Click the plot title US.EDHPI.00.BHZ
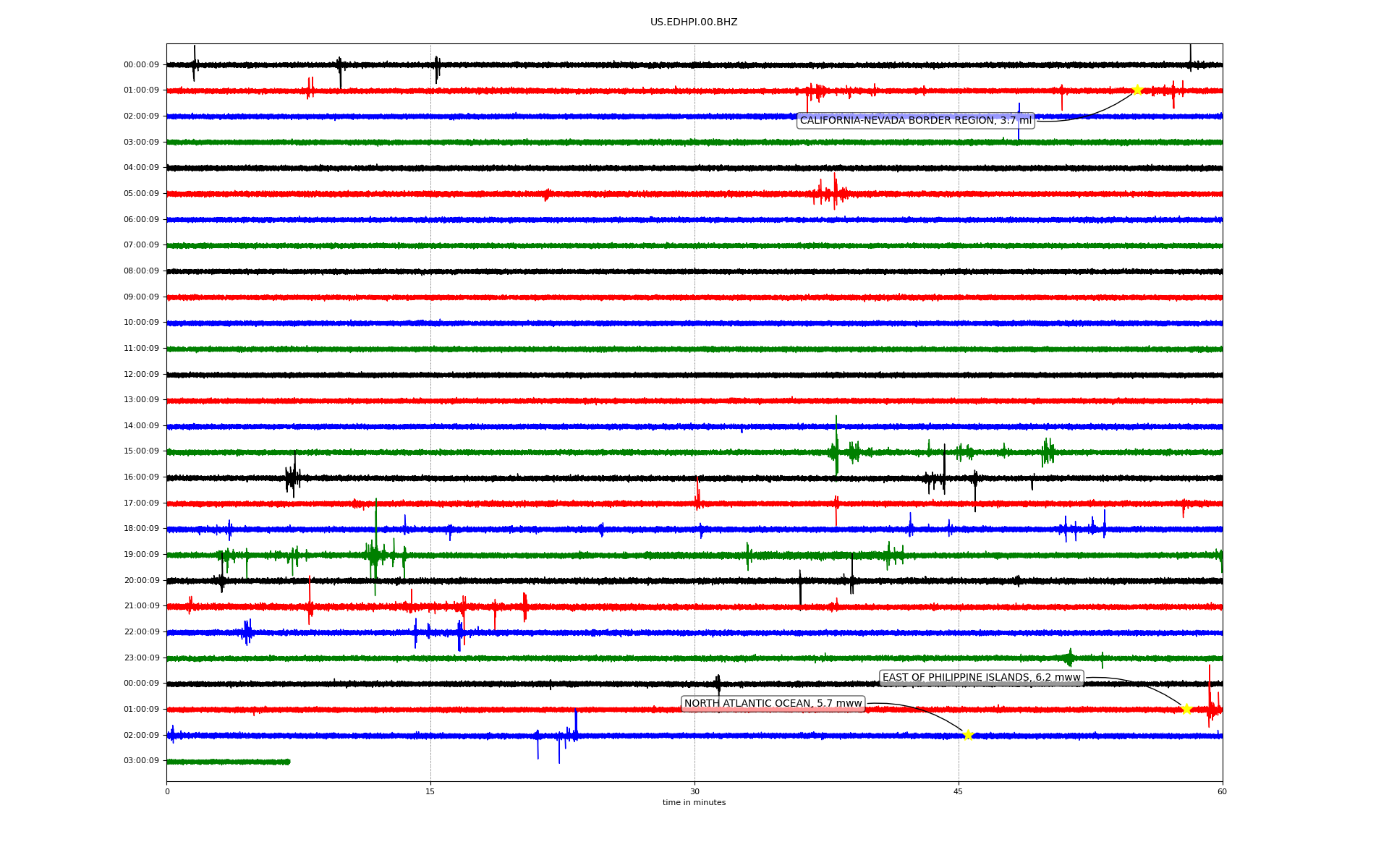The width and height of the screenshot is (1389, 868). [x=694, y=22]
